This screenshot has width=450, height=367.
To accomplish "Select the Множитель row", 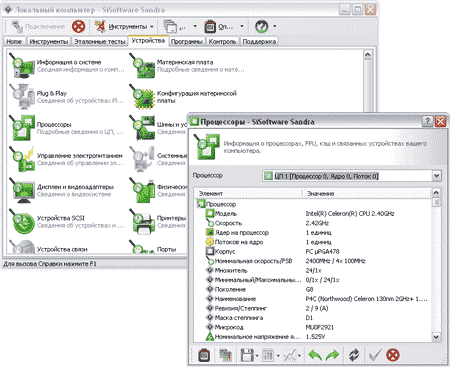I will [313, 270].
